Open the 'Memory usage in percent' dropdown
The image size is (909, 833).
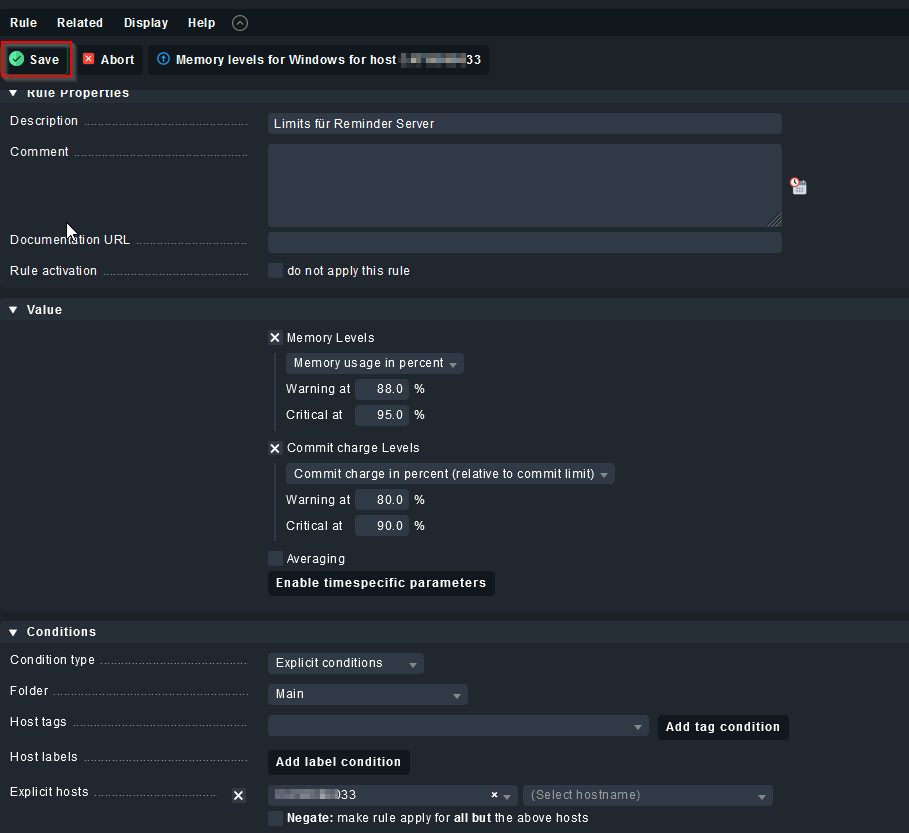pos(375,364)
